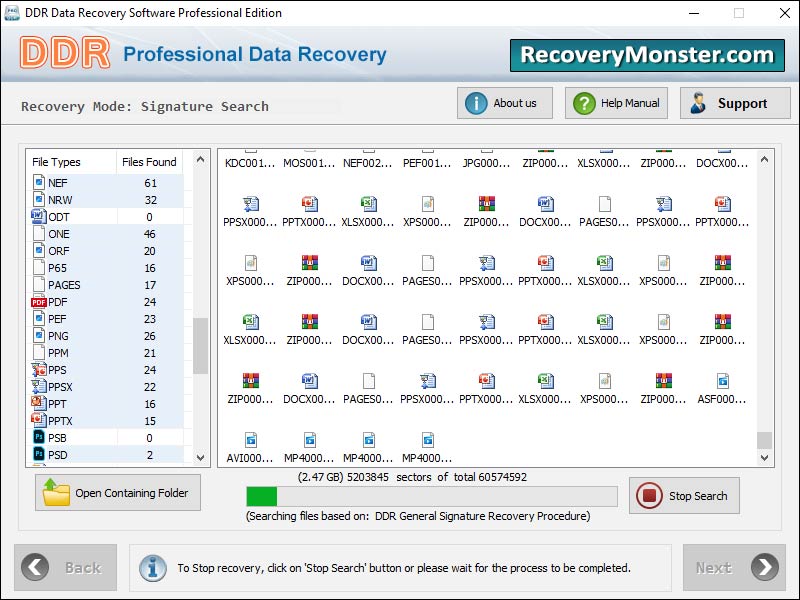800x600 pixels.
Task: Click Open Containing Folder
Action: click(118, 493)
